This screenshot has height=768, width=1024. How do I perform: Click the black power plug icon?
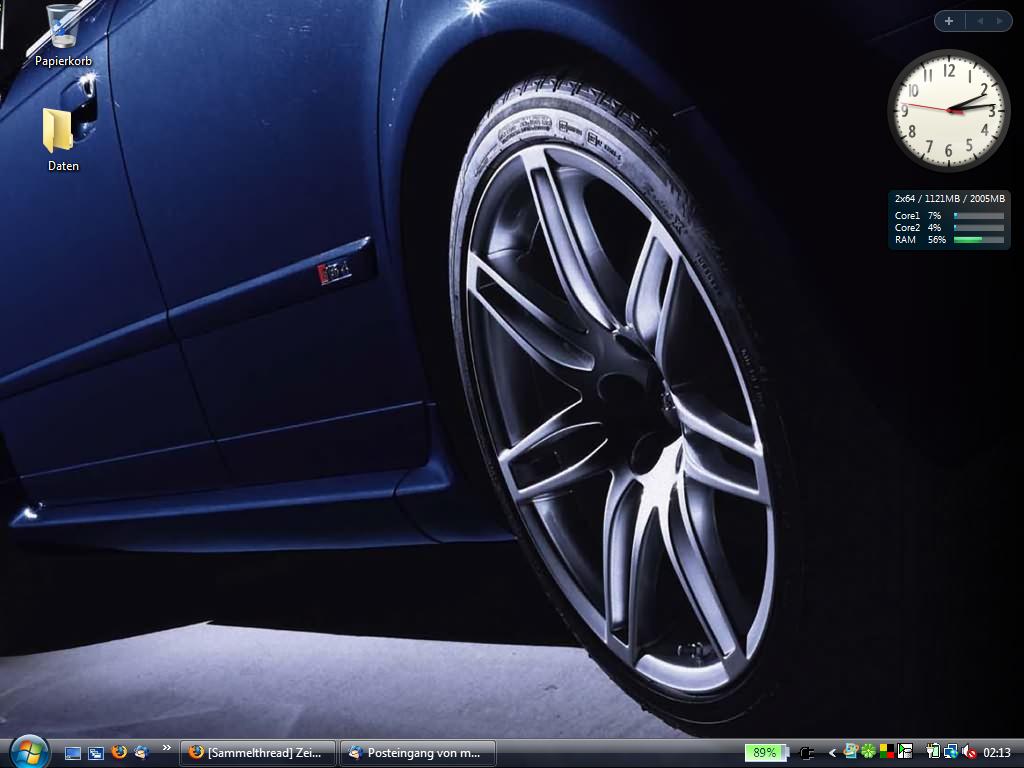coord(807,753)
